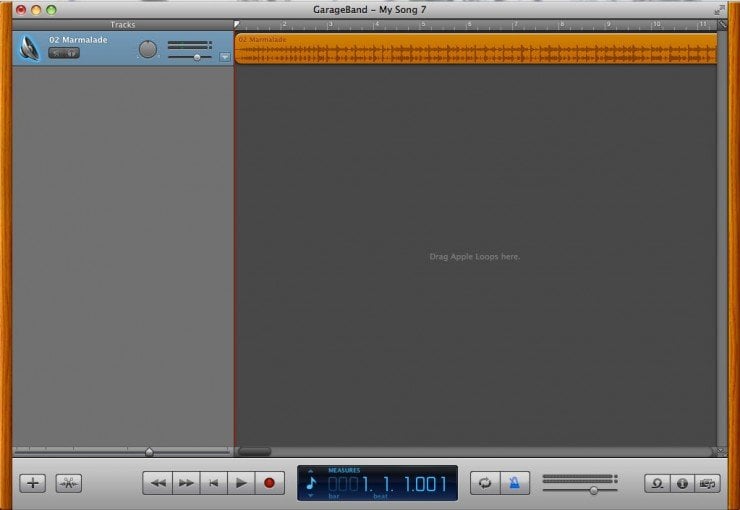The image size is (740, 510).
Task: Open the timeline grid ruler button
Action: click(722, 24)
